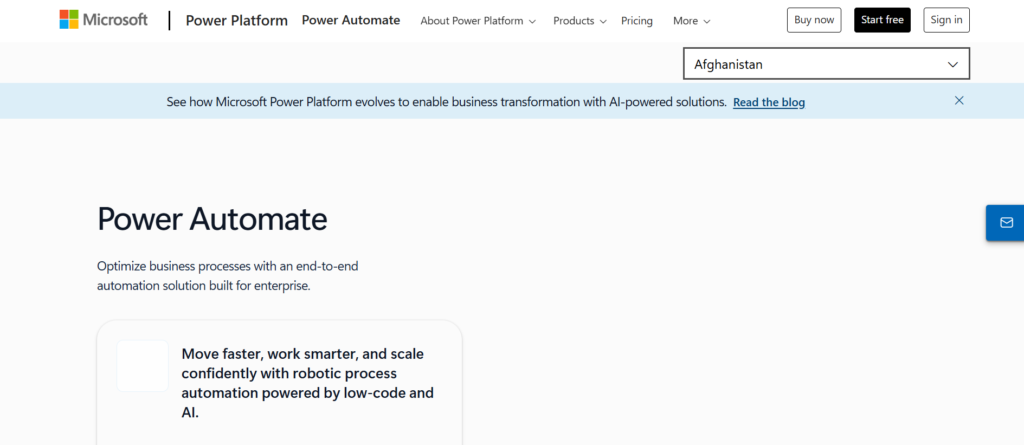The image size is (1024, 445).
Task: Open the floating envelope contact button
Action: (x=1005, y=222)
